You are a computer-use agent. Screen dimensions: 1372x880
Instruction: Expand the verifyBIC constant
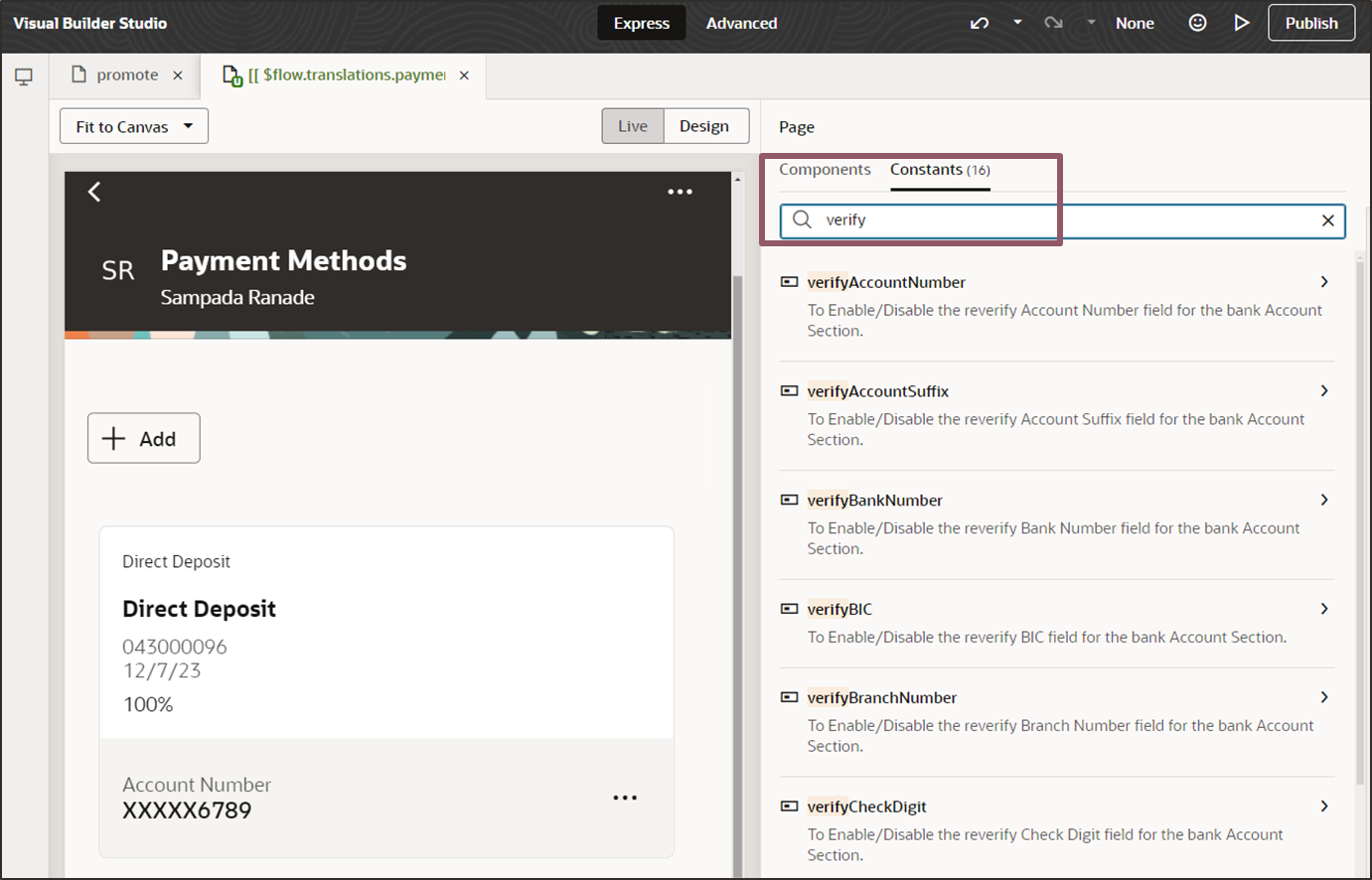(1324, 609)
